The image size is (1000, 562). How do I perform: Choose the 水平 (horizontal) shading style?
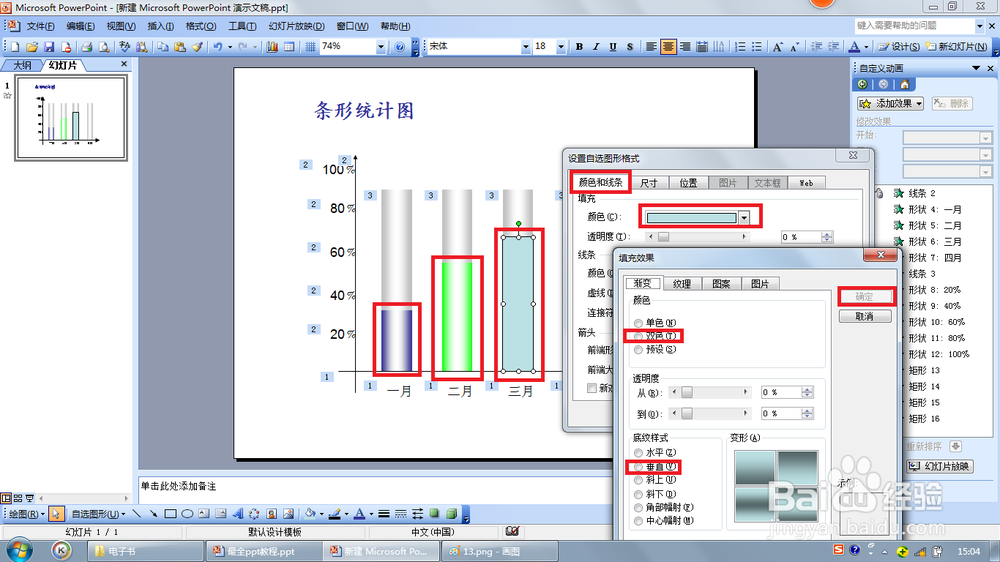tap(638, 452)
